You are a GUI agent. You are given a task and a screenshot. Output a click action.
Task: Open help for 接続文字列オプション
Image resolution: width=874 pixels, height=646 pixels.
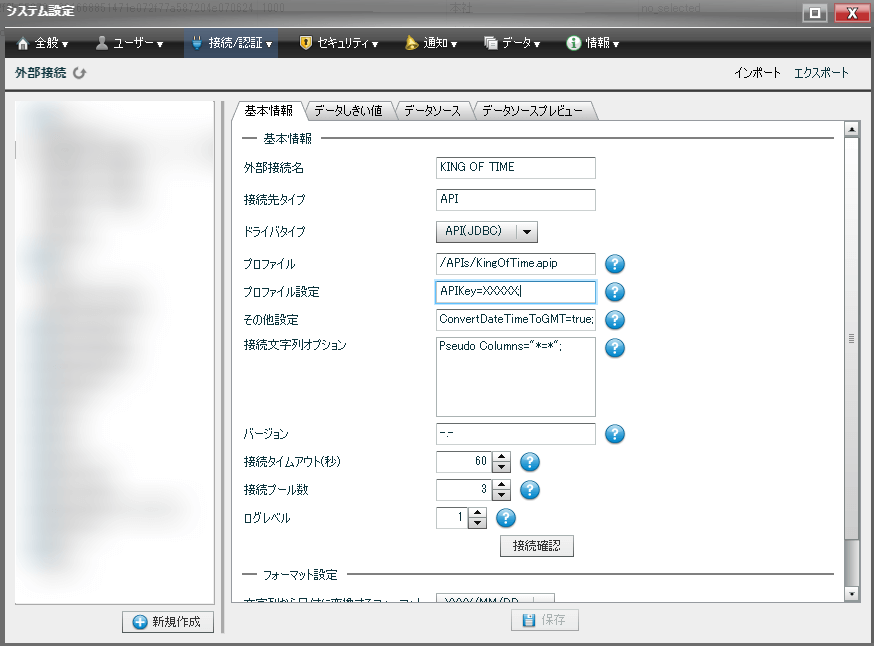tap(615, 348)
